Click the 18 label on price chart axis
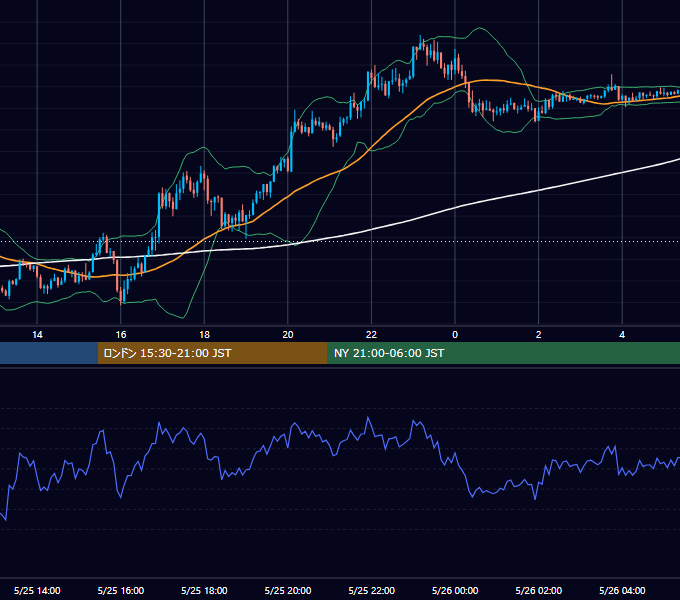 point(204,335)
